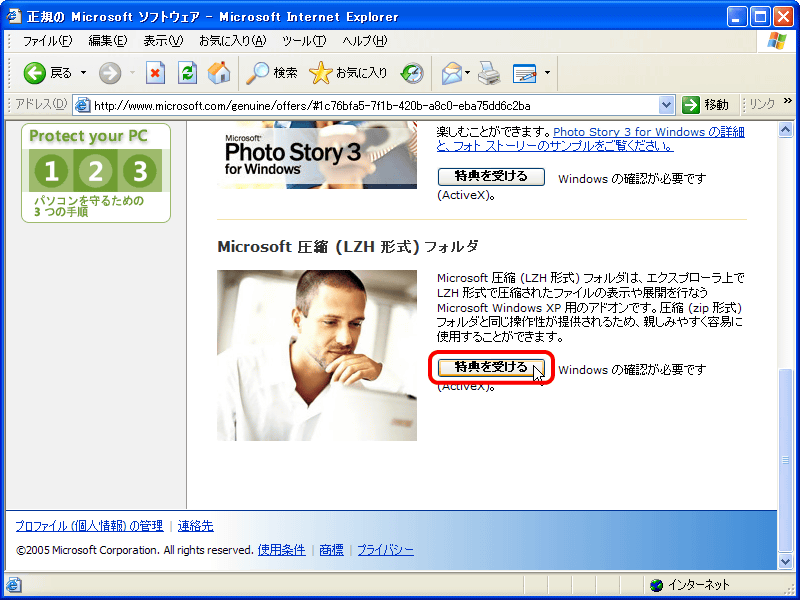Click the Back (戻る) arrow button
The width and height of the screenshot is (800, 600).
tap(47, 73)
